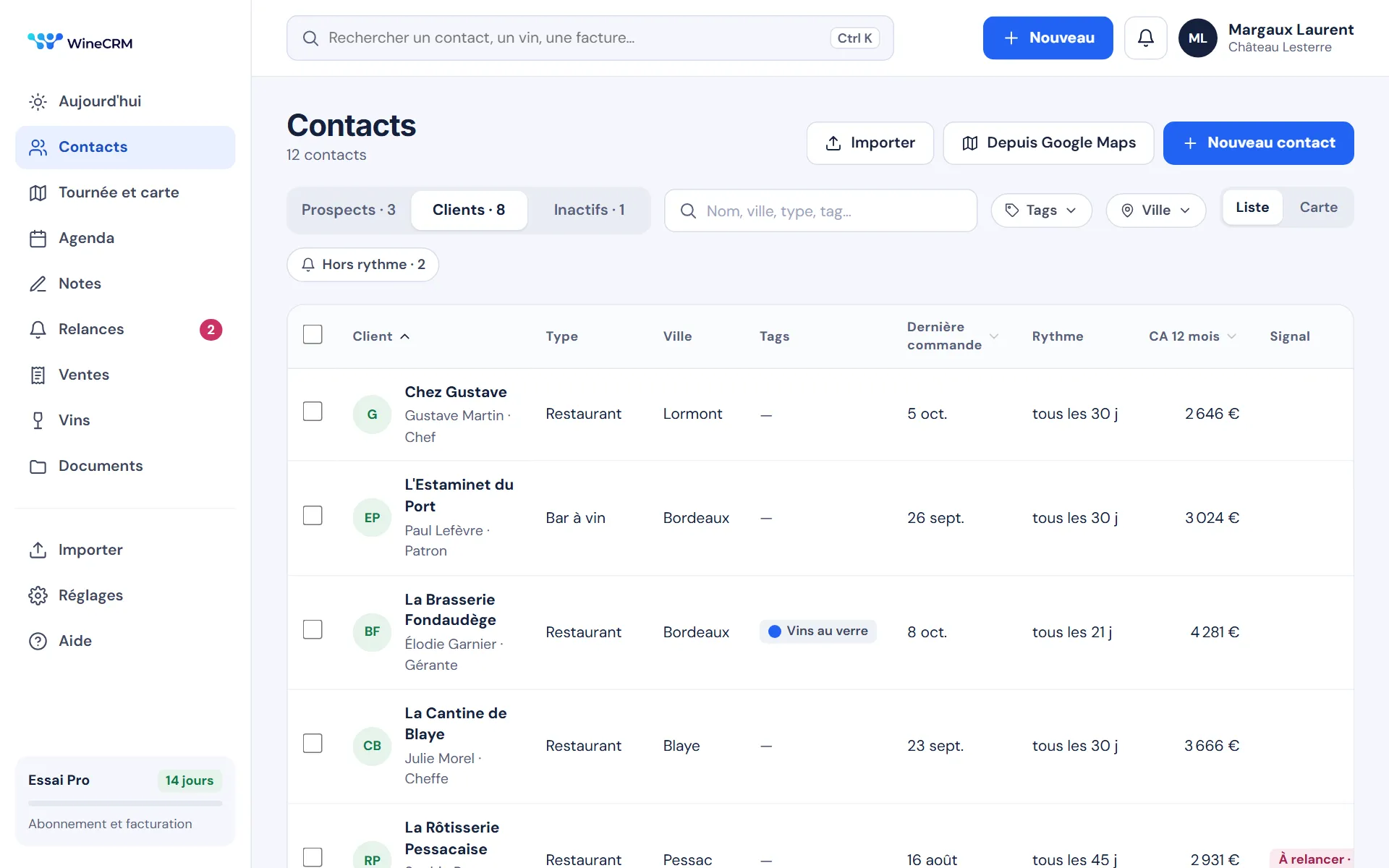This screenshot has width=1389, height=868.
Task: Click the calendar icon for Agenda
Action: (x=38, y=239)
